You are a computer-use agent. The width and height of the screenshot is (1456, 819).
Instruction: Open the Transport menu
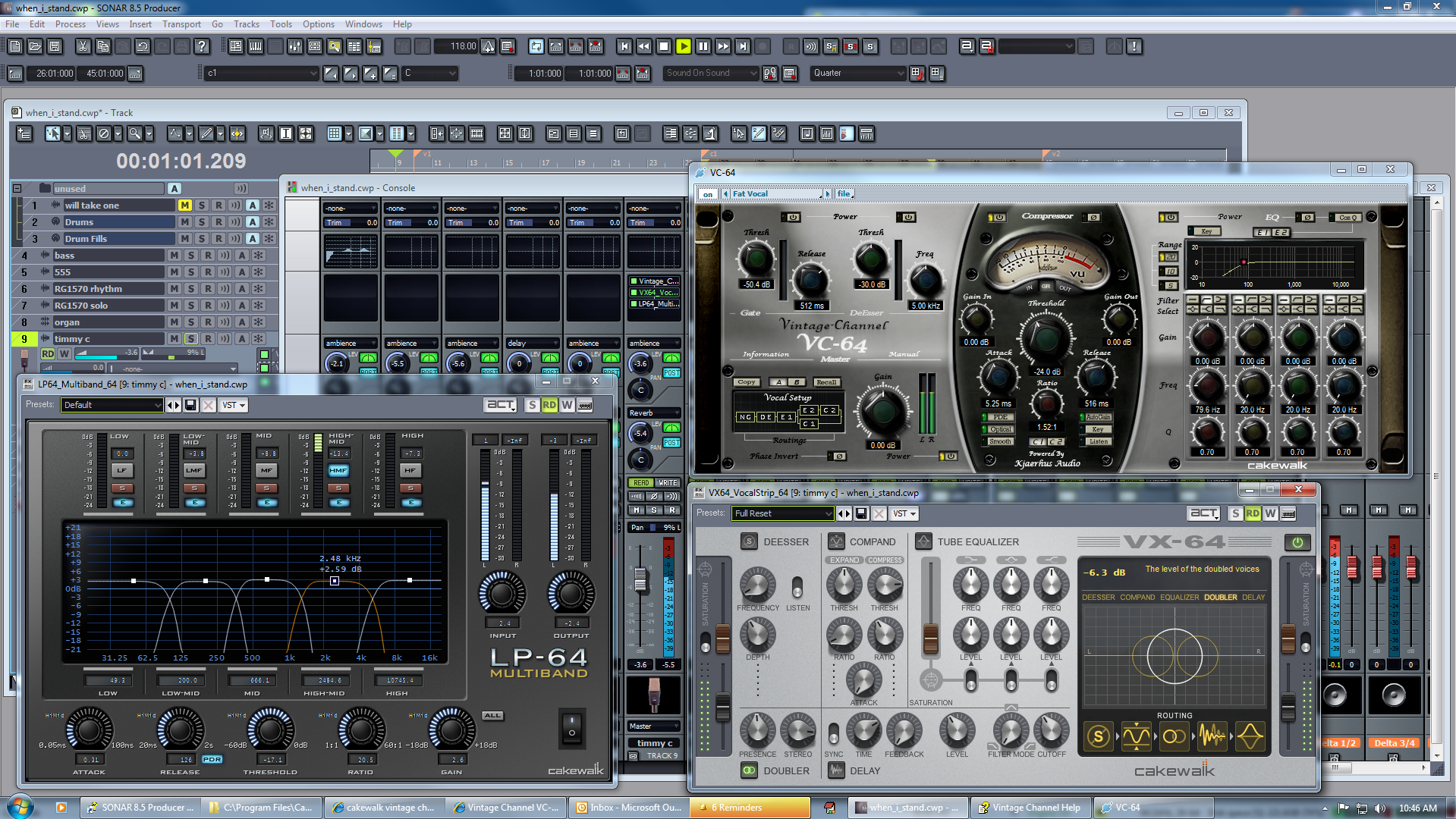click(x=181, y=24)
